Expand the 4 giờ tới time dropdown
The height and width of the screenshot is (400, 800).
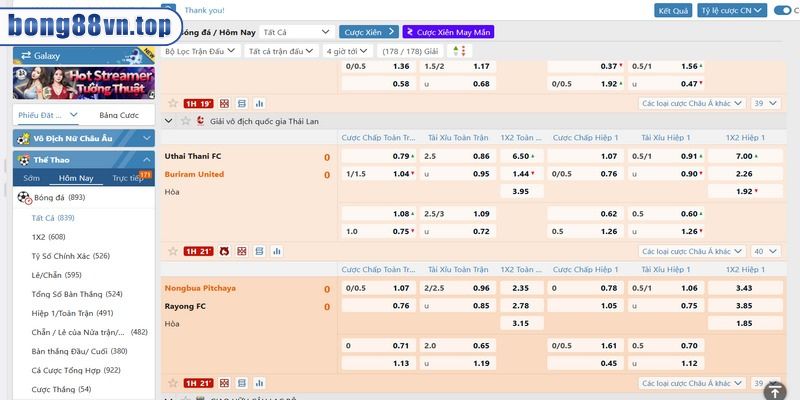tap(347, 51)
